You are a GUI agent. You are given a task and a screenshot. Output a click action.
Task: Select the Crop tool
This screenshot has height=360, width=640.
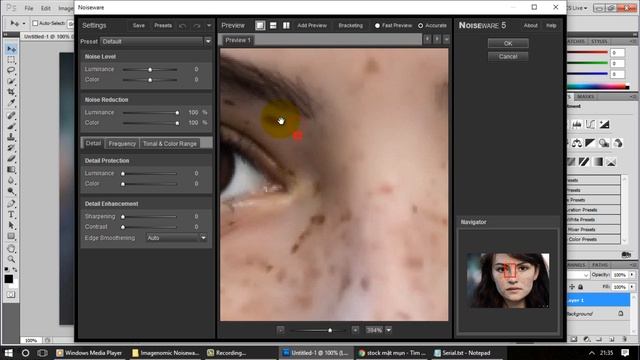click(11, 92)
